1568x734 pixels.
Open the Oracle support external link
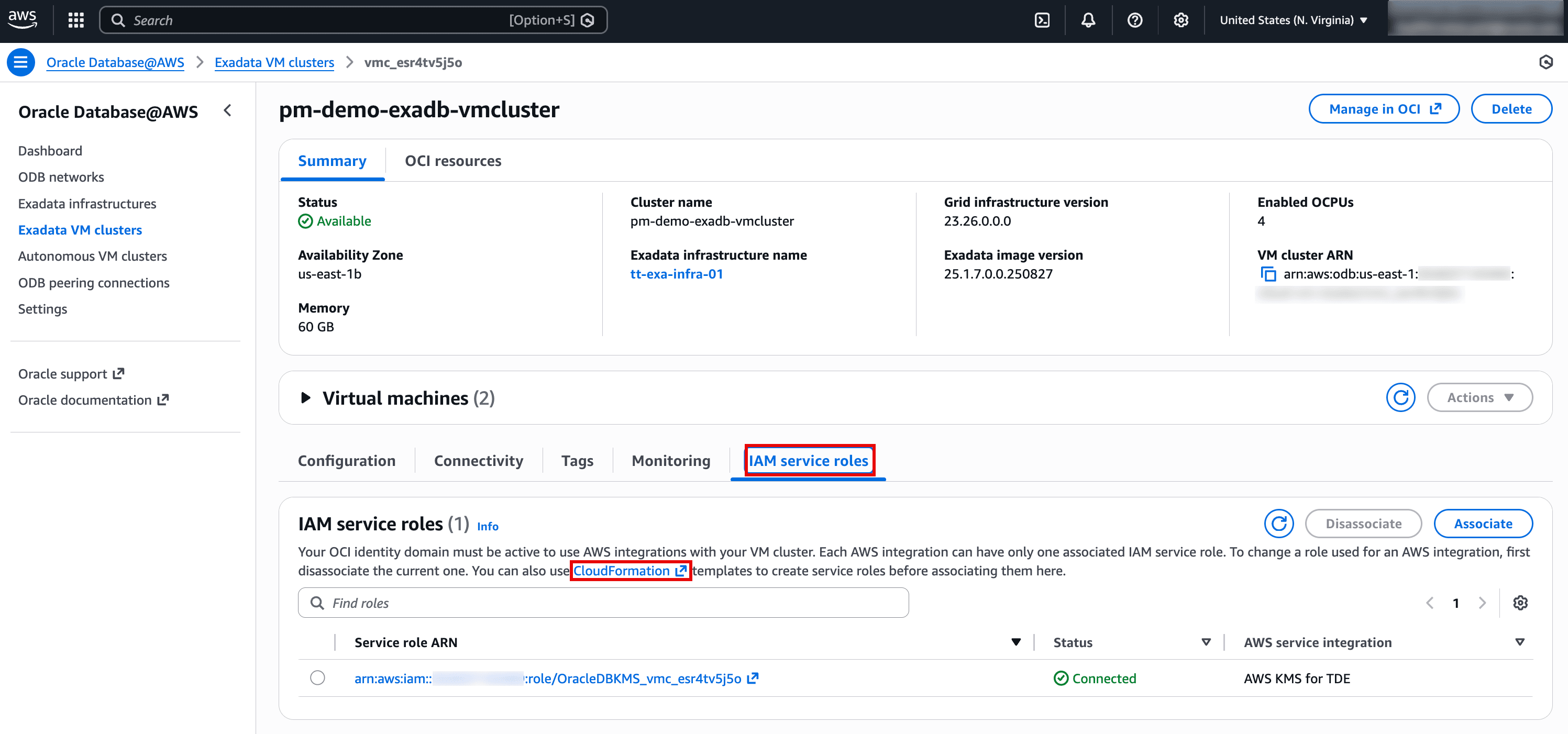click(x=71, y=374)
